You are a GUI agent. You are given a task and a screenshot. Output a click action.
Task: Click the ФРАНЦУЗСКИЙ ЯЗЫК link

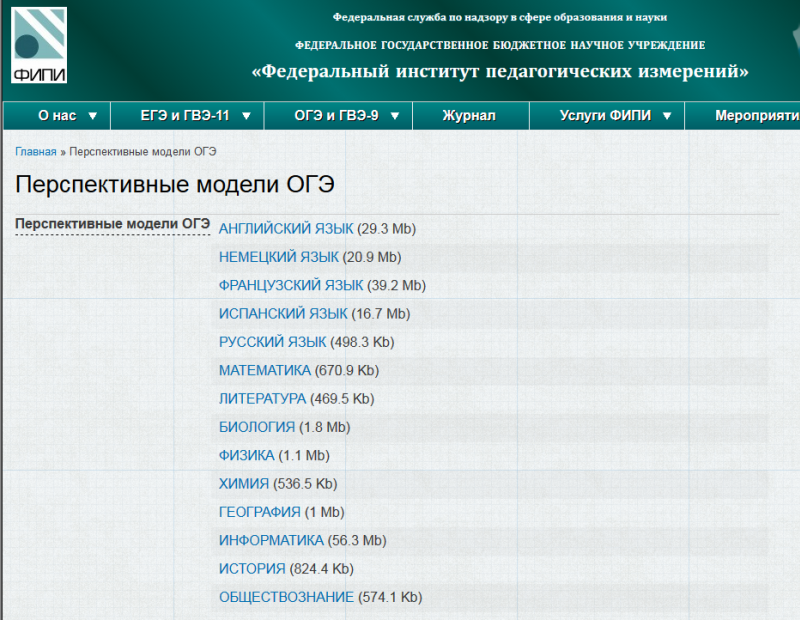point(291,285)
